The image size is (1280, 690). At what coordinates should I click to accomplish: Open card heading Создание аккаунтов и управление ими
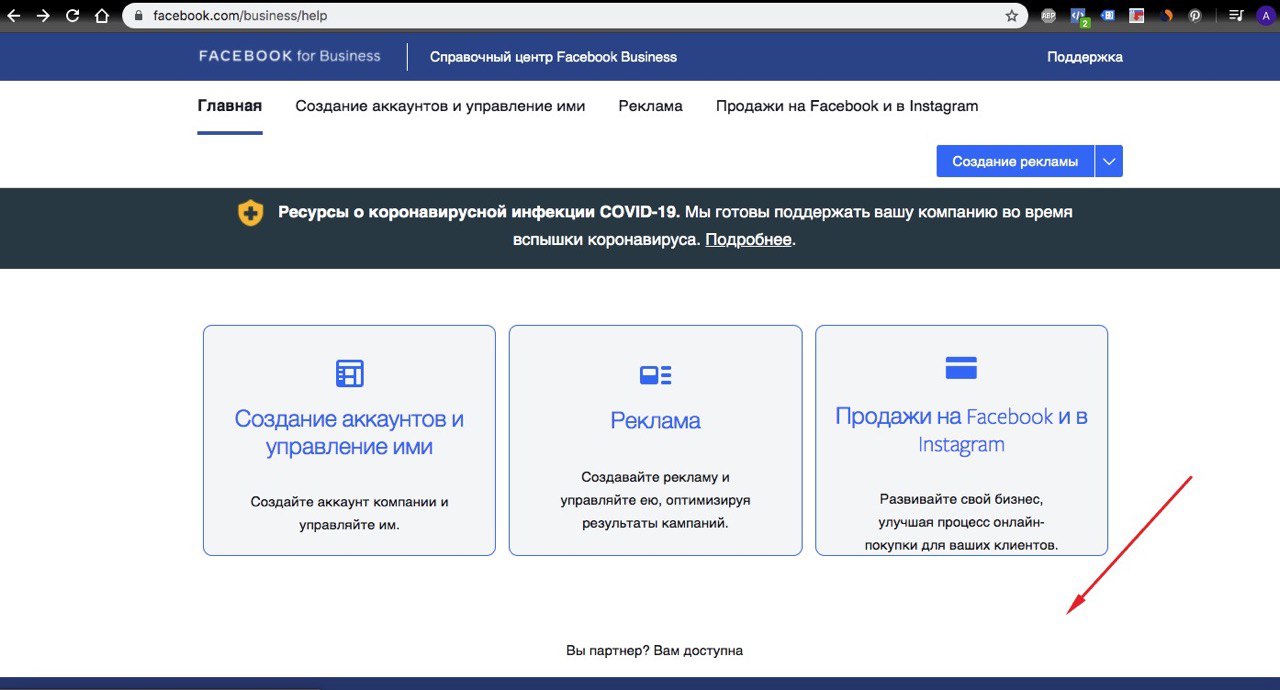pos(349,433)
